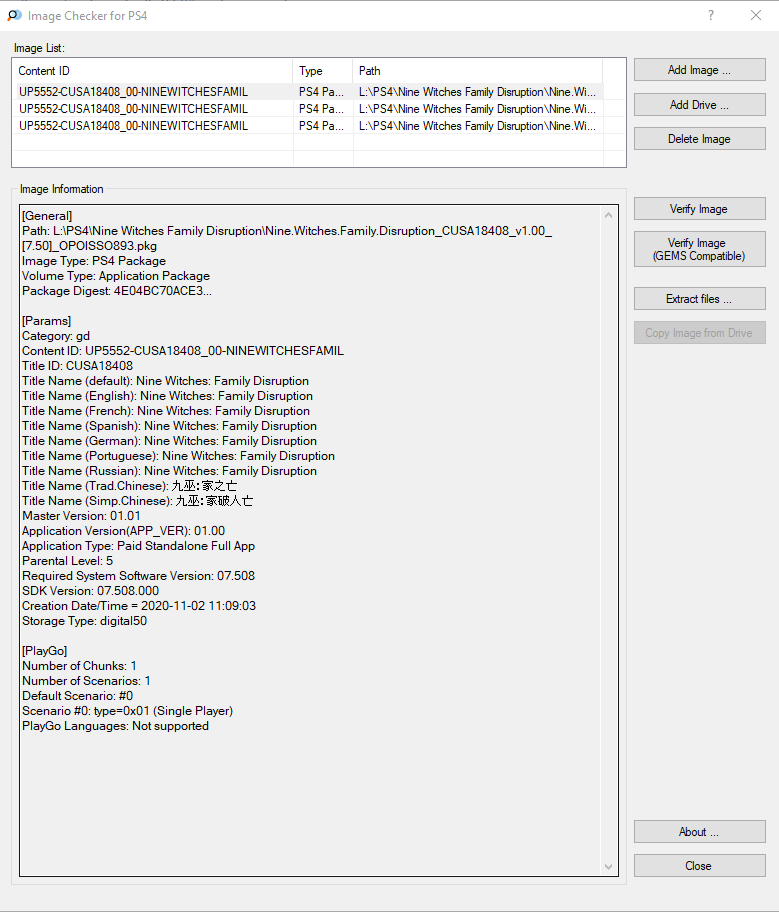779x912 pixels.
Task: Click the 'Number of Scenarios: 1' line
Action: click(86, 681)
